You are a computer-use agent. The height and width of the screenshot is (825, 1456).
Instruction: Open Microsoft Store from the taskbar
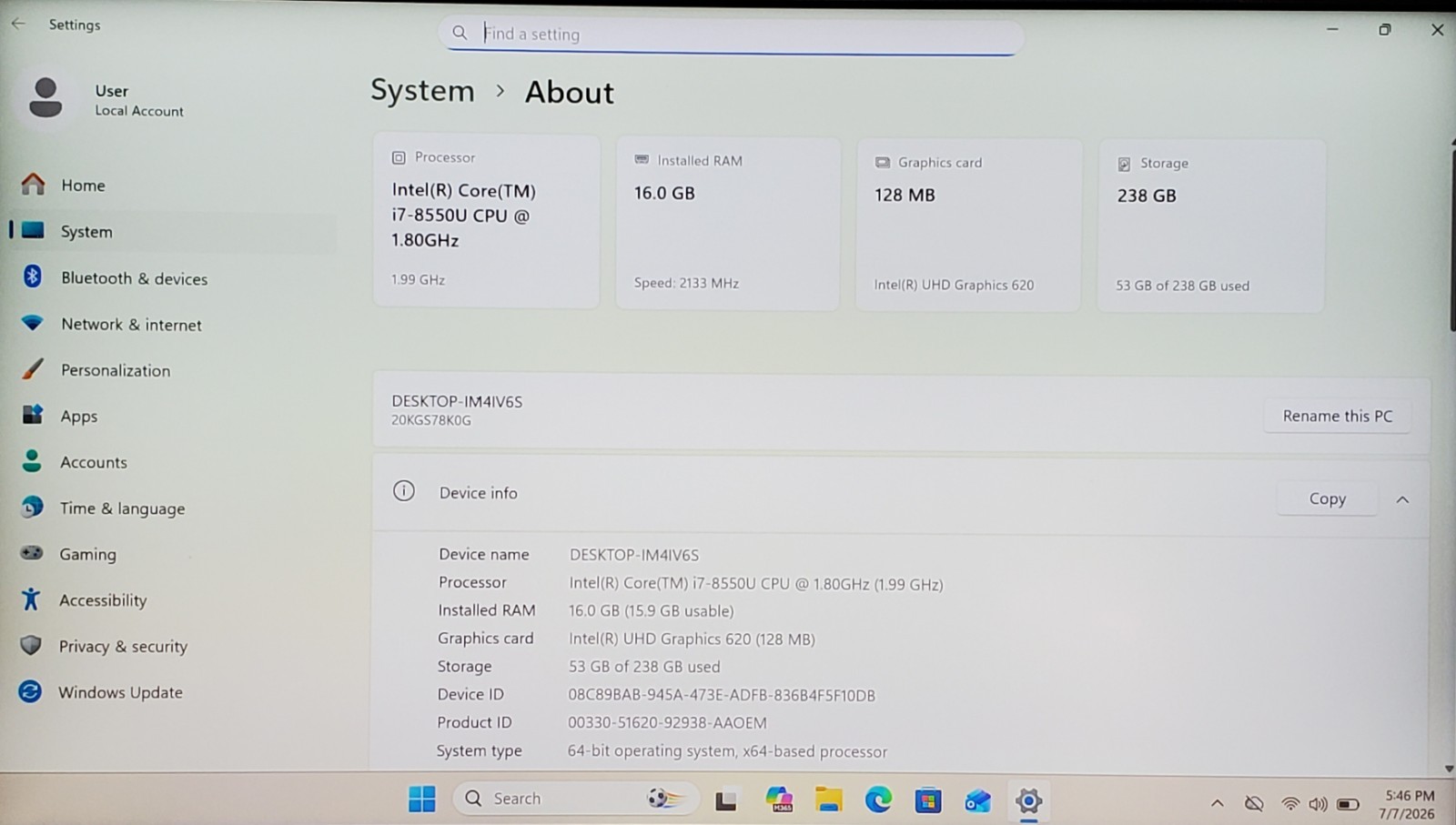point(927,800)
